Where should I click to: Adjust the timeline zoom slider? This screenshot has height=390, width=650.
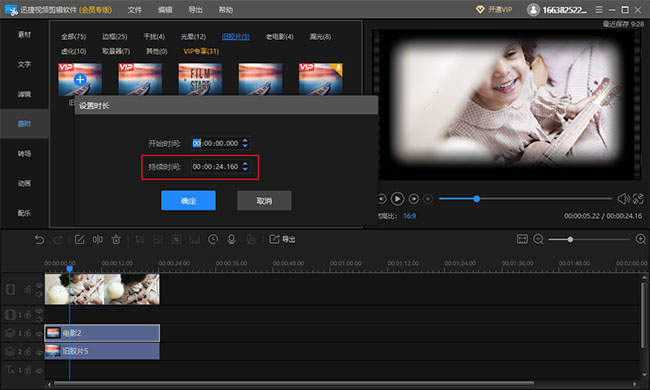pyautogui.click(x=589, y=240)
